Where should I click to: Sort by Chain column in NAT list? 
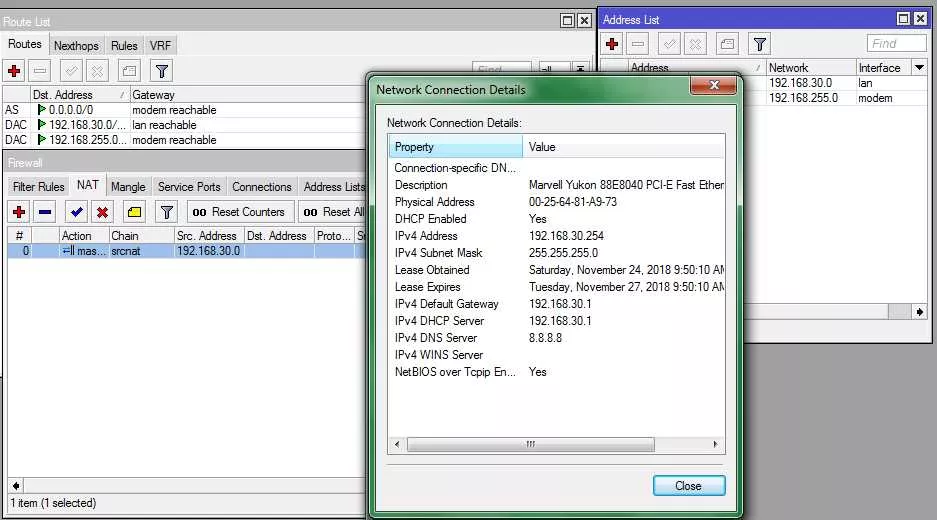(142, 235)
